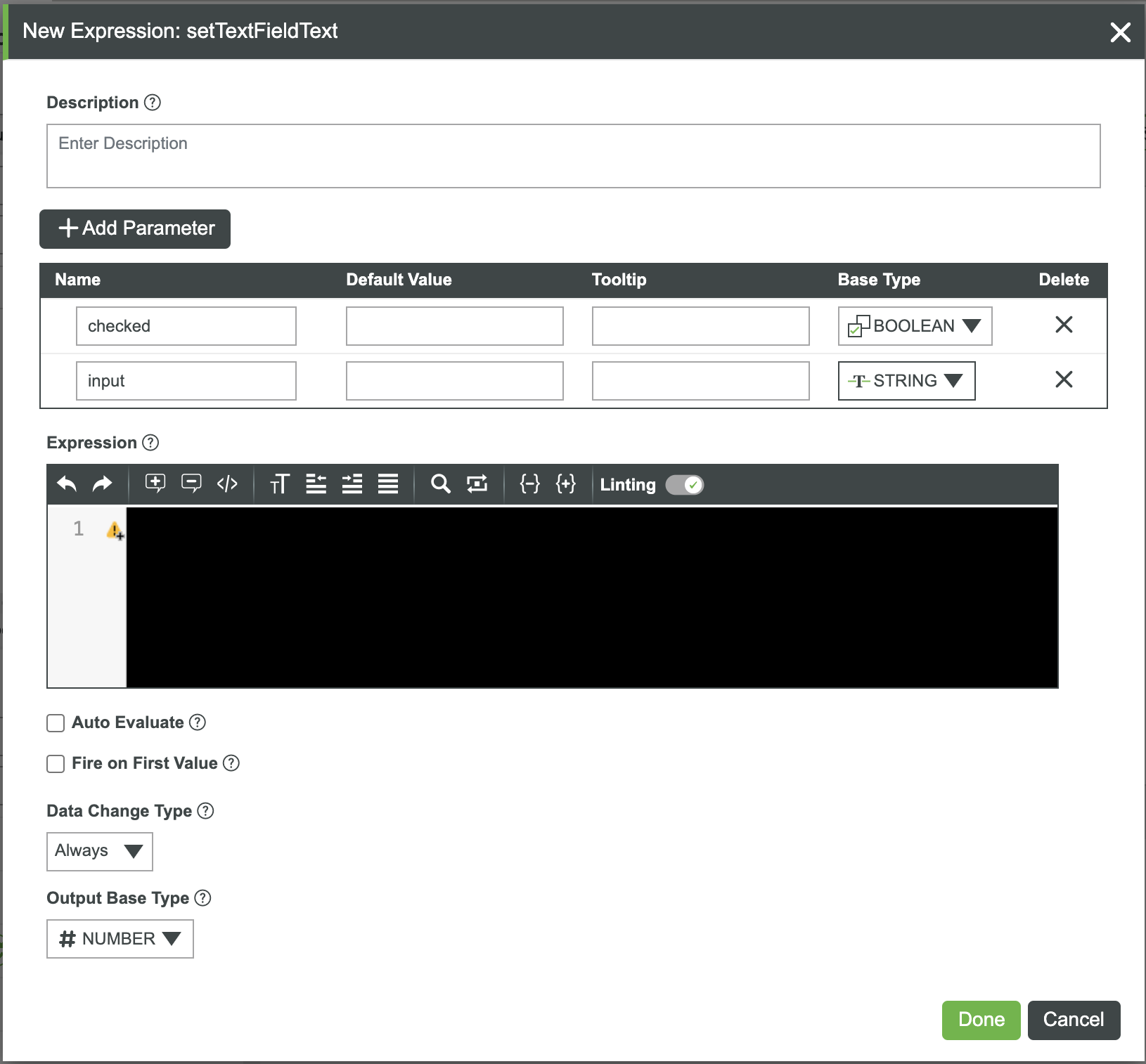Open the BOOLEAN base type dropdown for checked
The width and height of the screenshot is (1146, 1064).
tap(915, 325)
